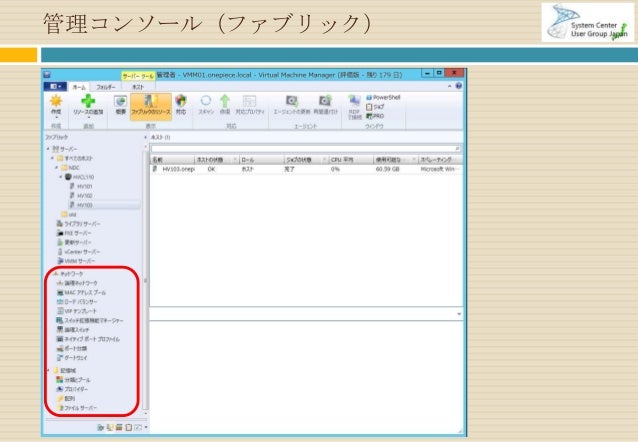Select 論理スイッチ node
Screen dimensions: 638x442
tap(72, 330)
